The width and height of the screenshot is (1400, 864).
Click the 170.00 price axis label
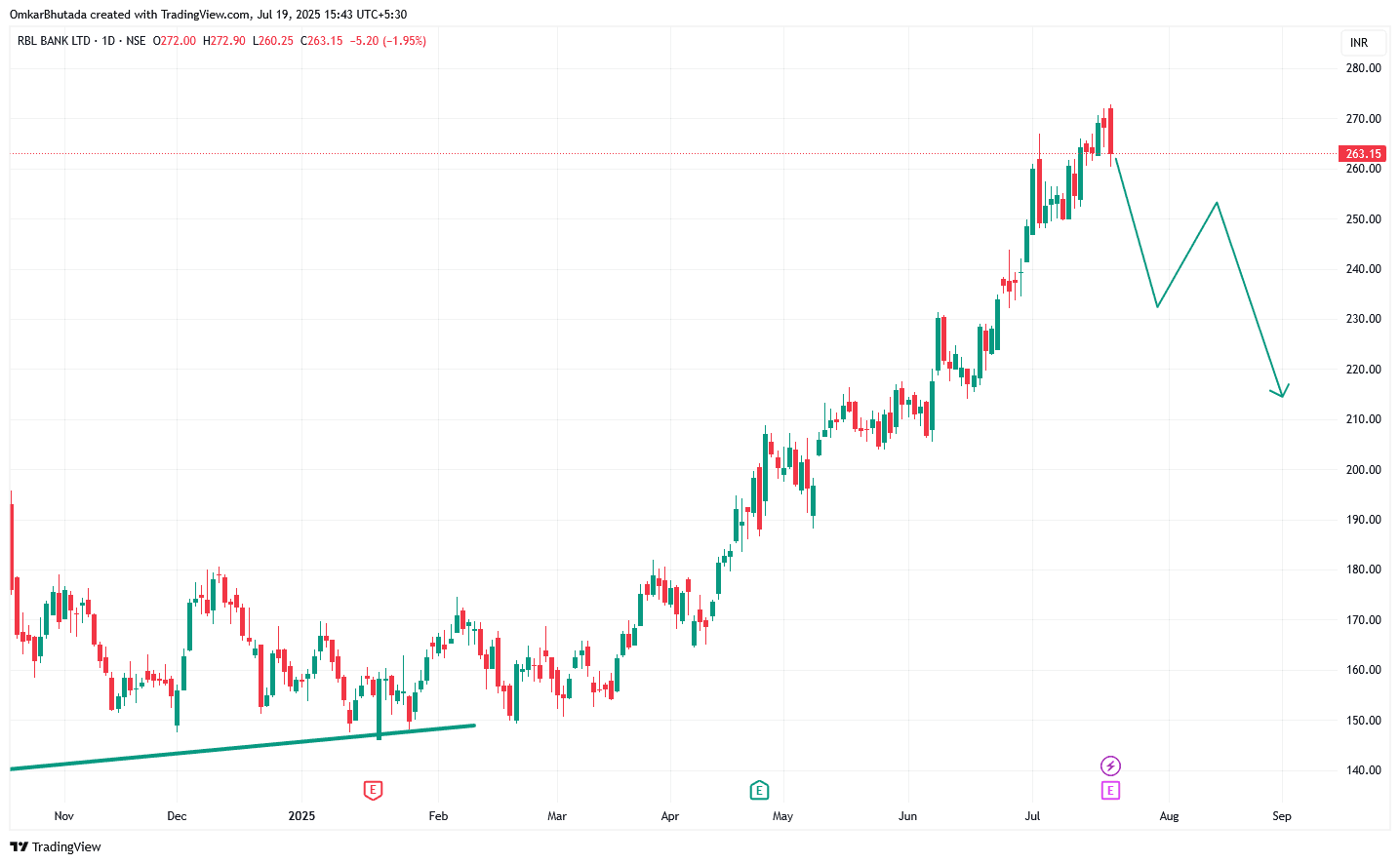click(1363, 620)
